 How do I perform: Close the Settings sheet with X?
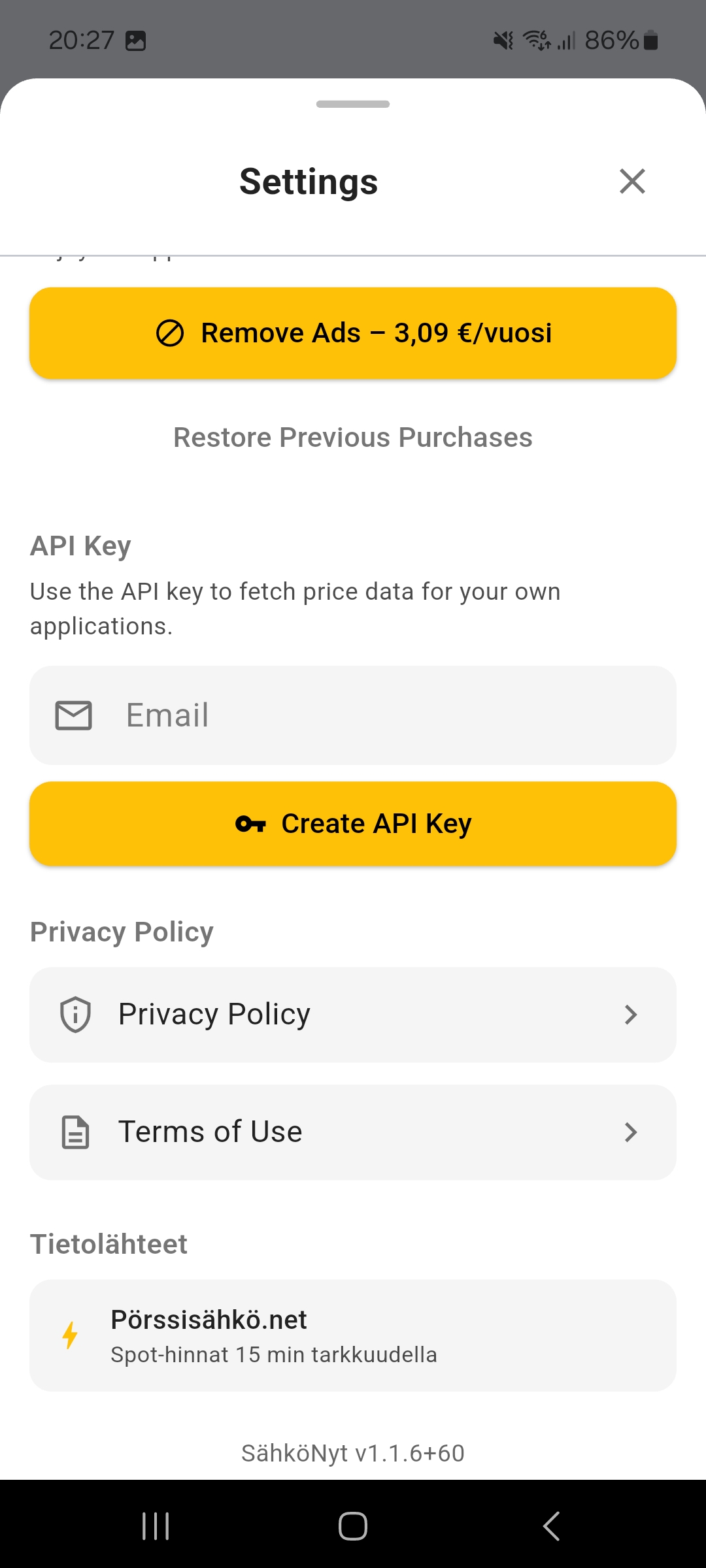[632, 182]
